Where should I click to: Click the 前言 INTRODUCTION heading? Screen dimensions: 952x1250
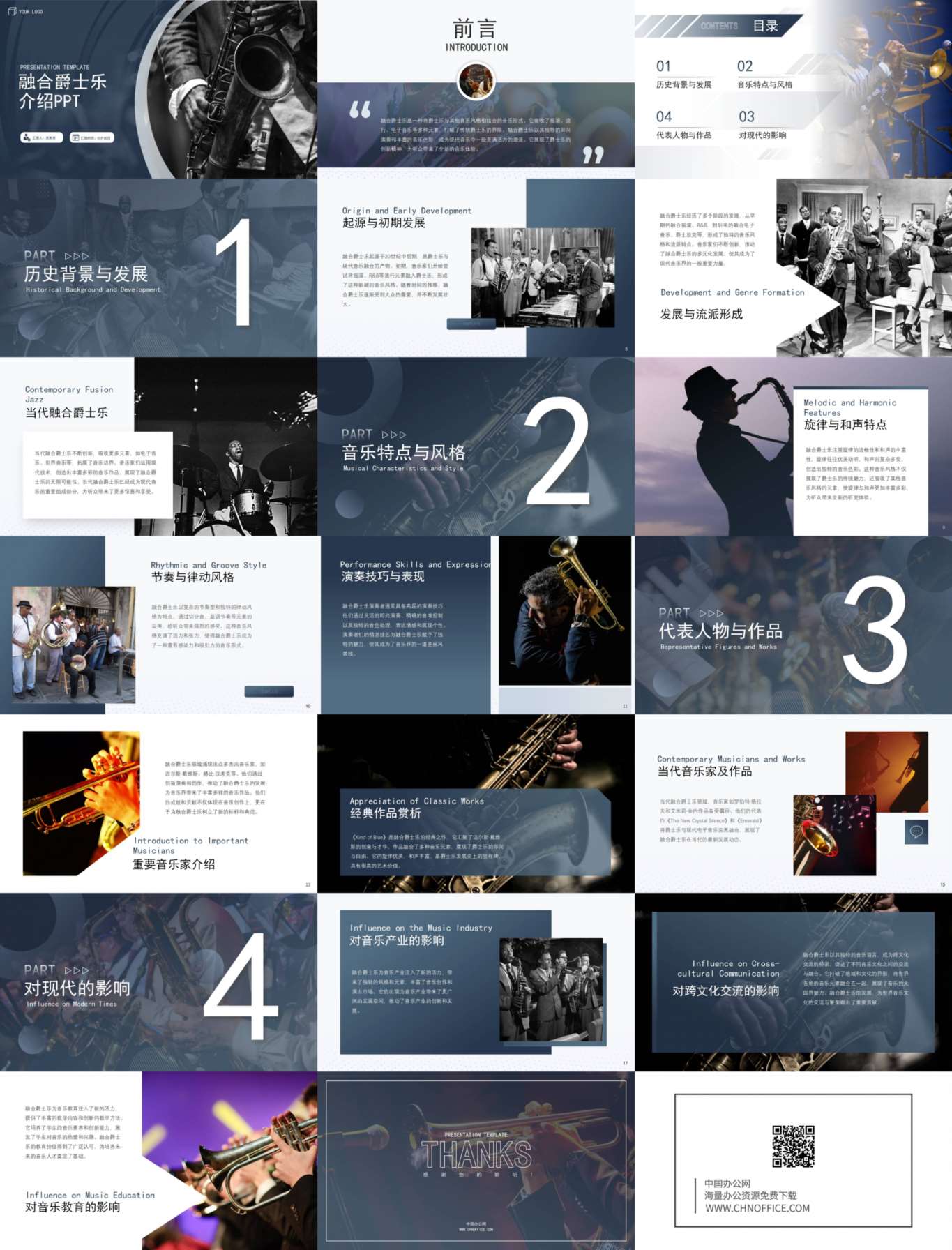476,36
